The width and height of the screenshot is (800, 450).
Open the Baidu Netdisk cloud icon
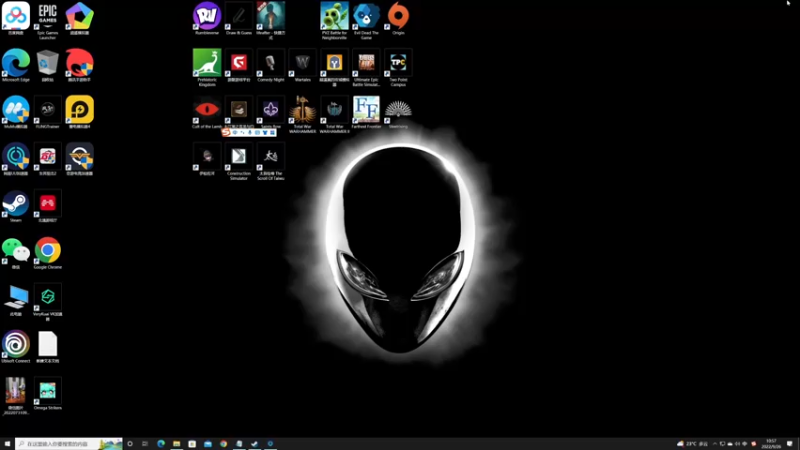point(16,18)
